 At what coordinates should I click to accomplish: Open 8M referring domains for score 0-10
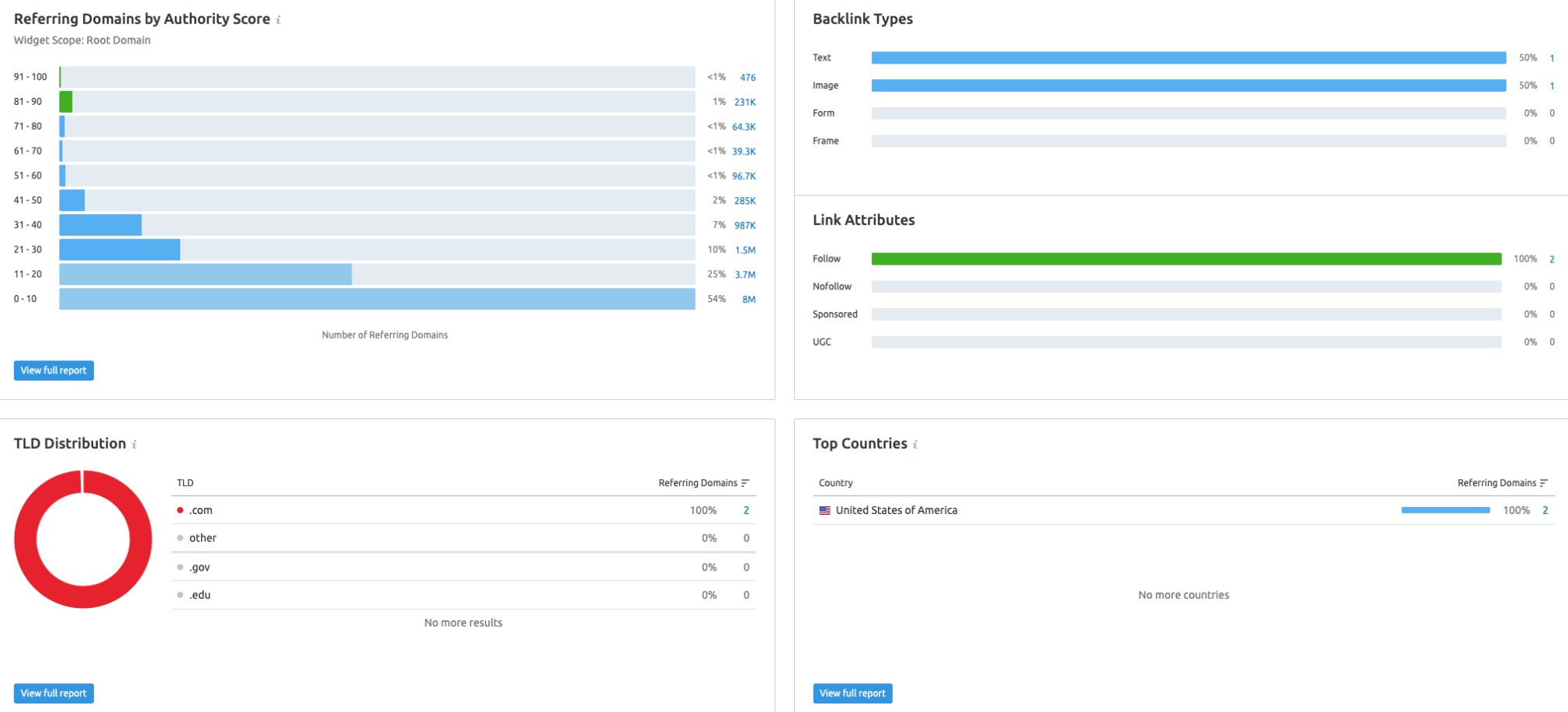748,300
